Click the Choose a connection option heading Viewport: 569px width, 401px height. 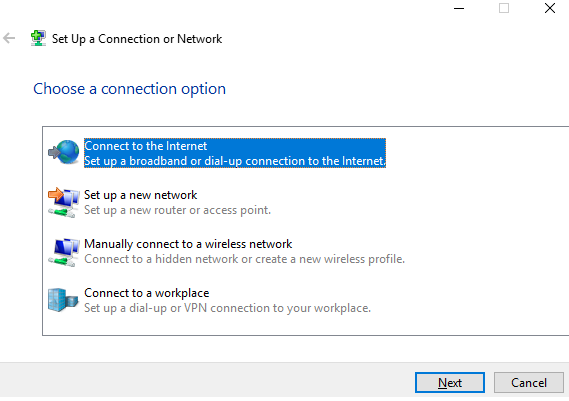coord(130,89)
